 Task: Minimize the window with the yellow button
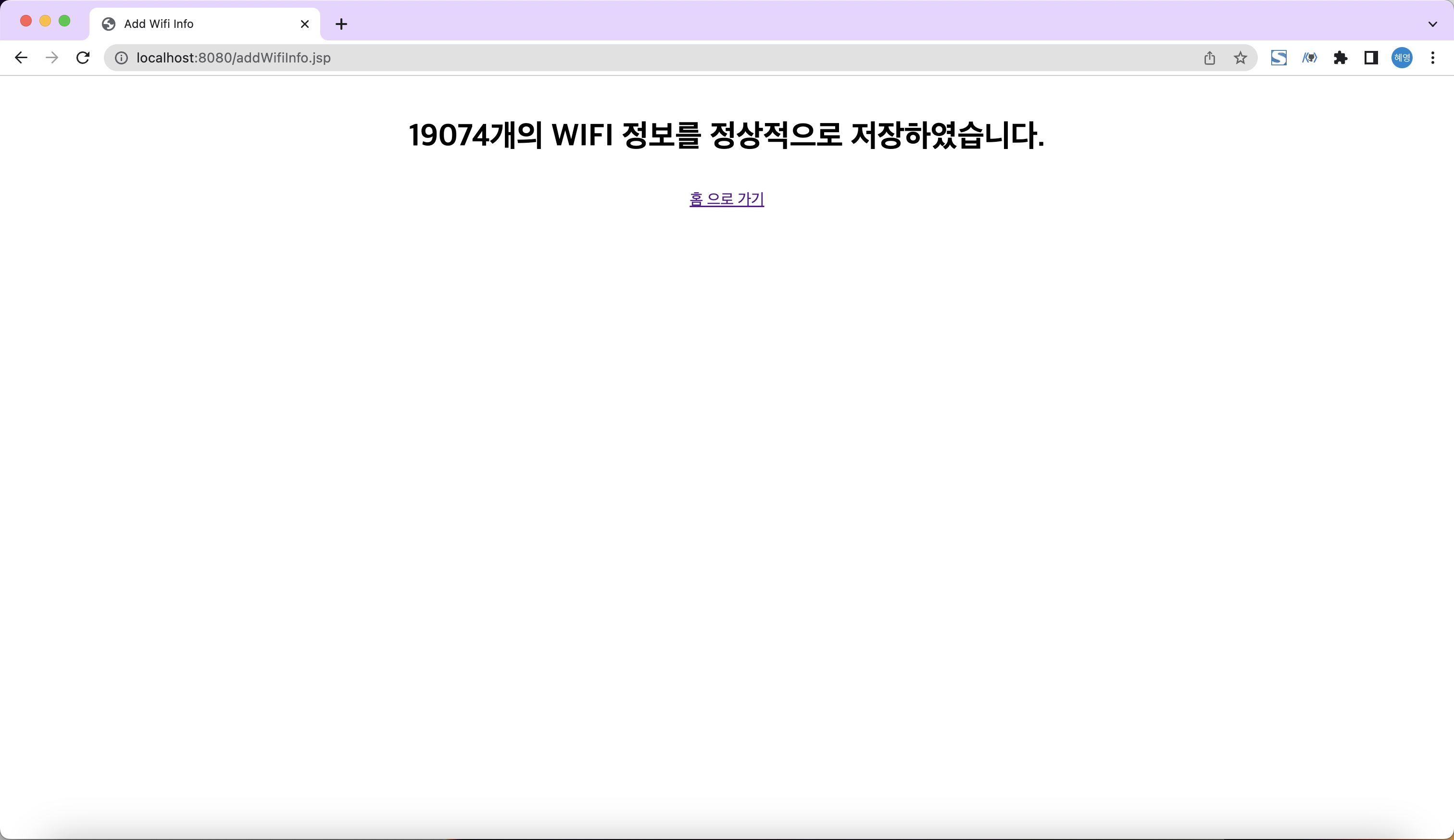pyautogui.click(x=45, y=20)
